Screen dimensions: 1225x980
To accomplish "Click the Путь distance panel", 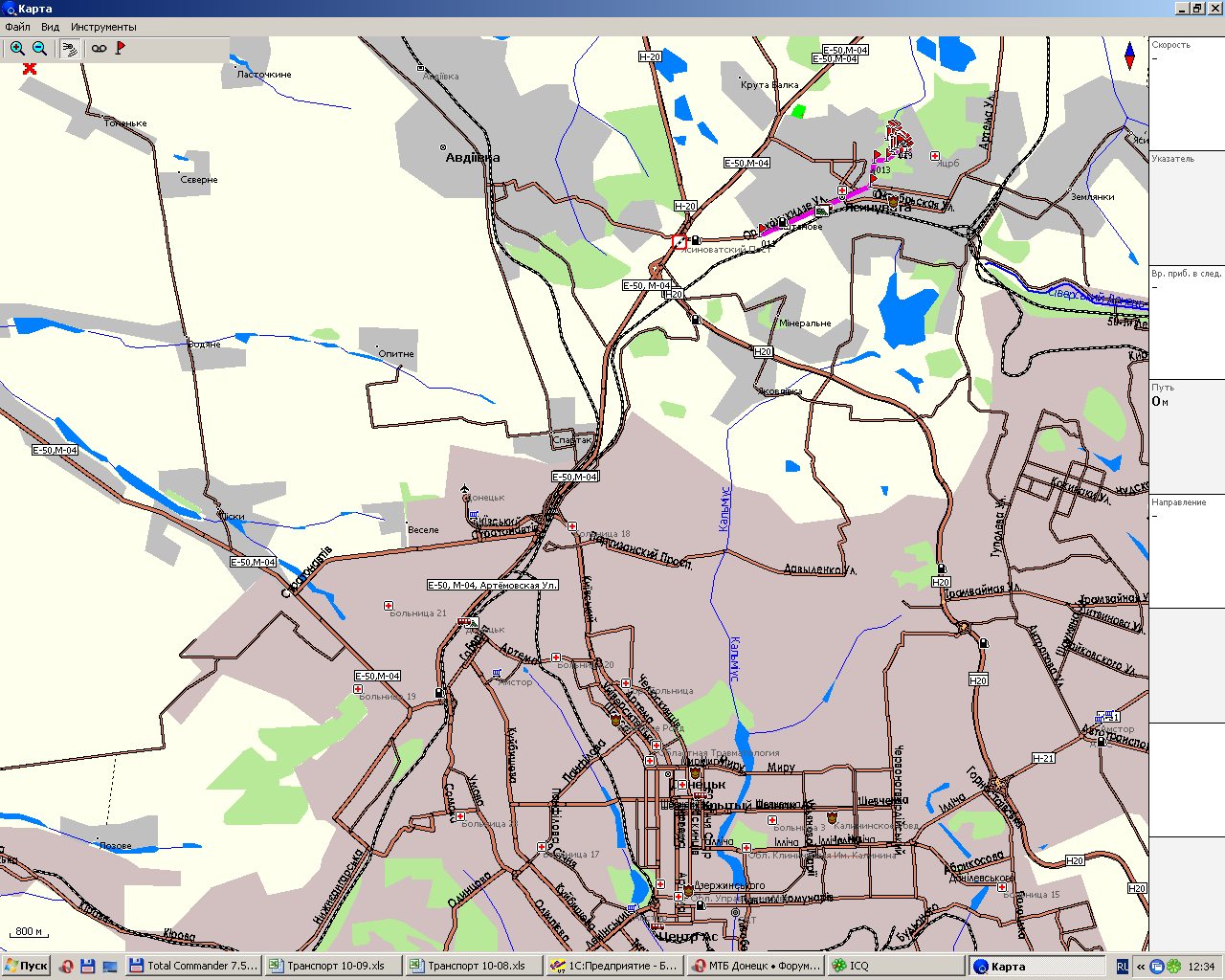I will pos(1187,435).
